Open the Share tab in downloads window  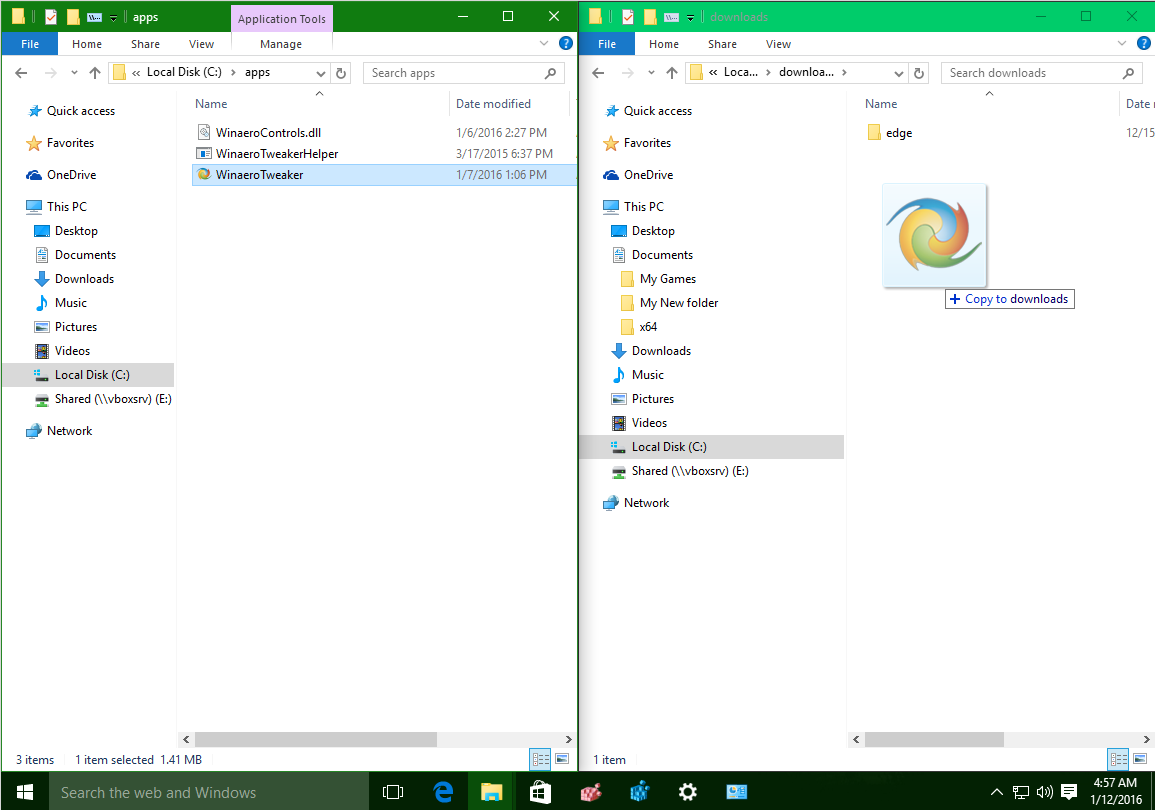722,44
